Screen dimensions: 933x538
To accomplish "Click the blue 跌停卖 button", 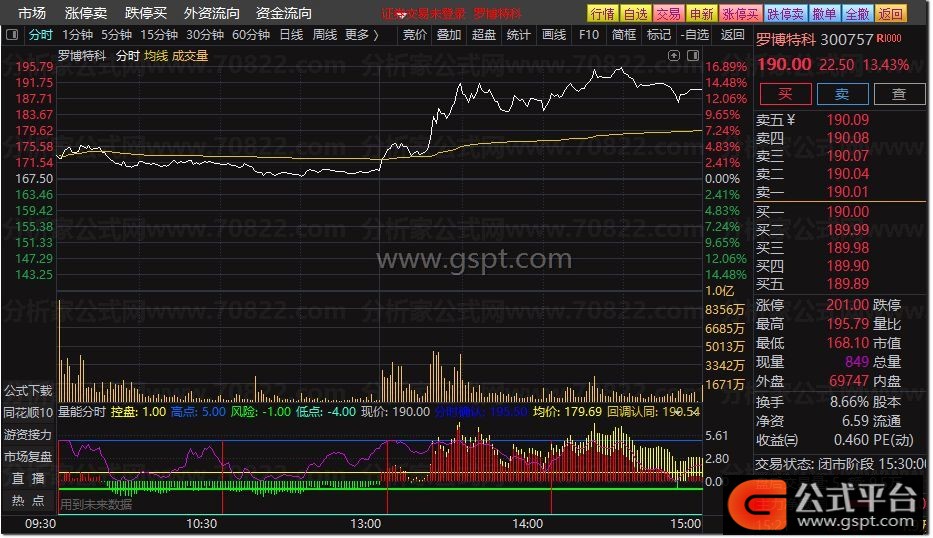I will [785, 14].
